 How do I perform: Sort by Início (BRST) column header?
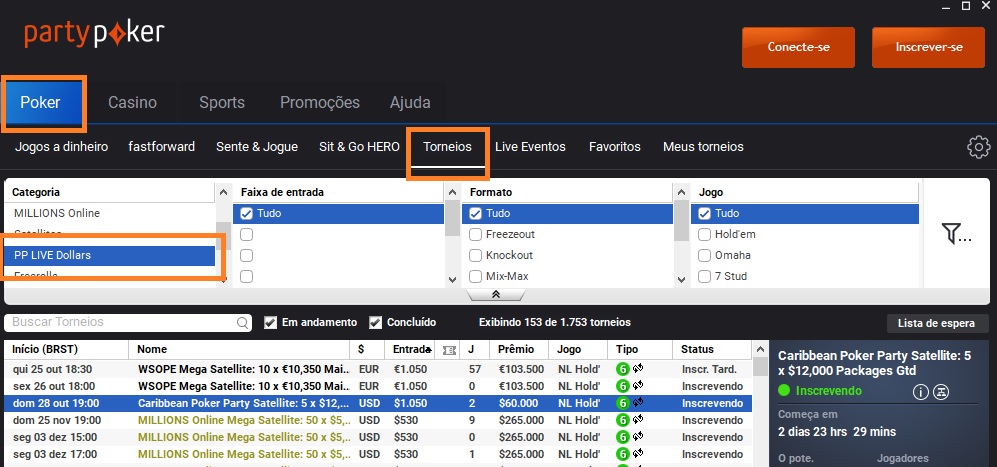[x=66, y=349]
